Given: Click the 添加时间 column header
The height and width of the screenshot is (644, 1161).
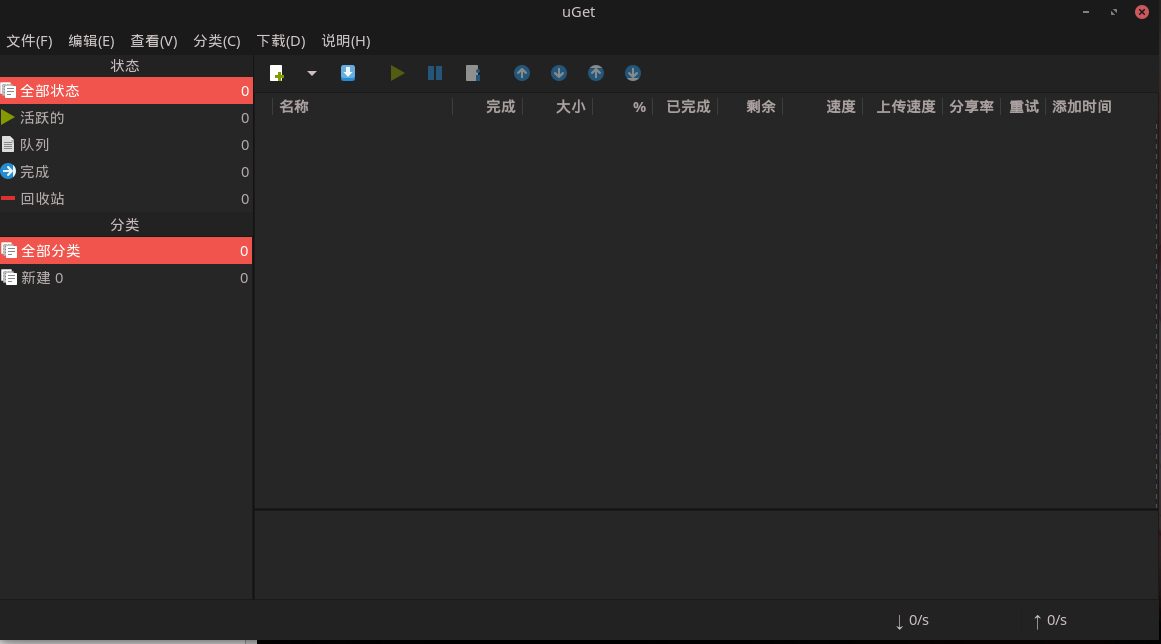Looking at the screenshot, I should (1081, 107).
